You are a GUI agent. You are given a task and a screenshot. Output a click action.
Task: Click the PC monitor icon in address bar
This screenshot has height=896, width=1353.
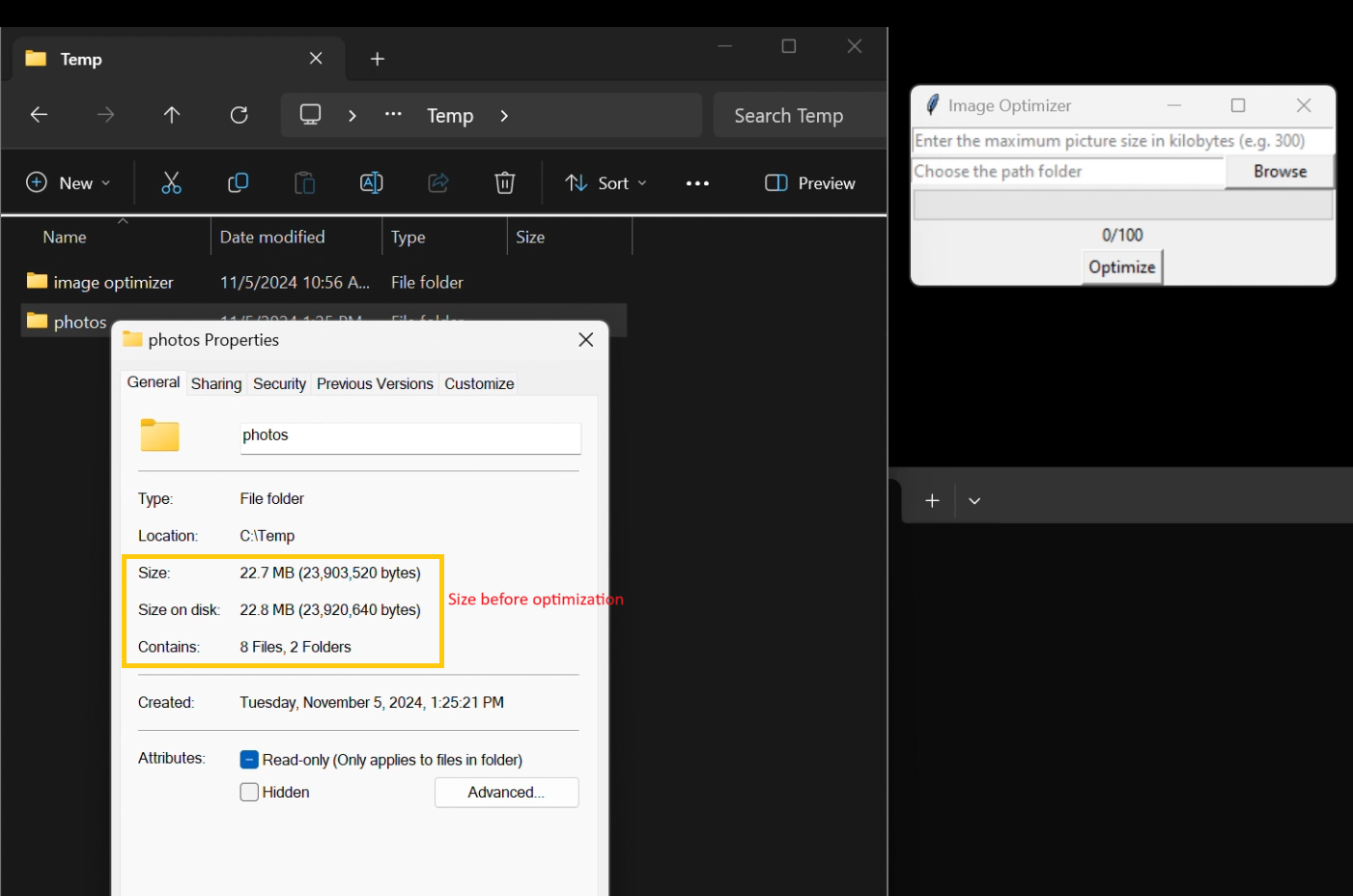click(310, 115)
